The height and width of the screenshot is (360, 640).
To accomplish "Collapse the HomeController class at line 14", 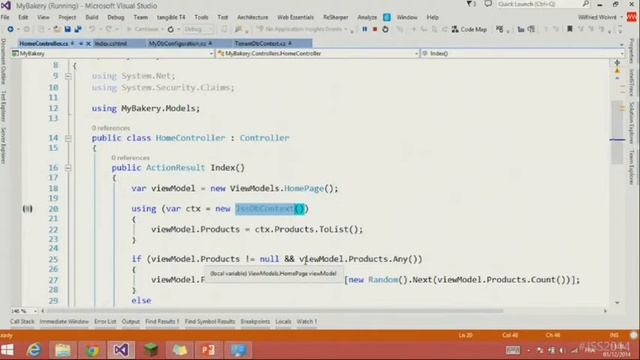I will (68, 138).
